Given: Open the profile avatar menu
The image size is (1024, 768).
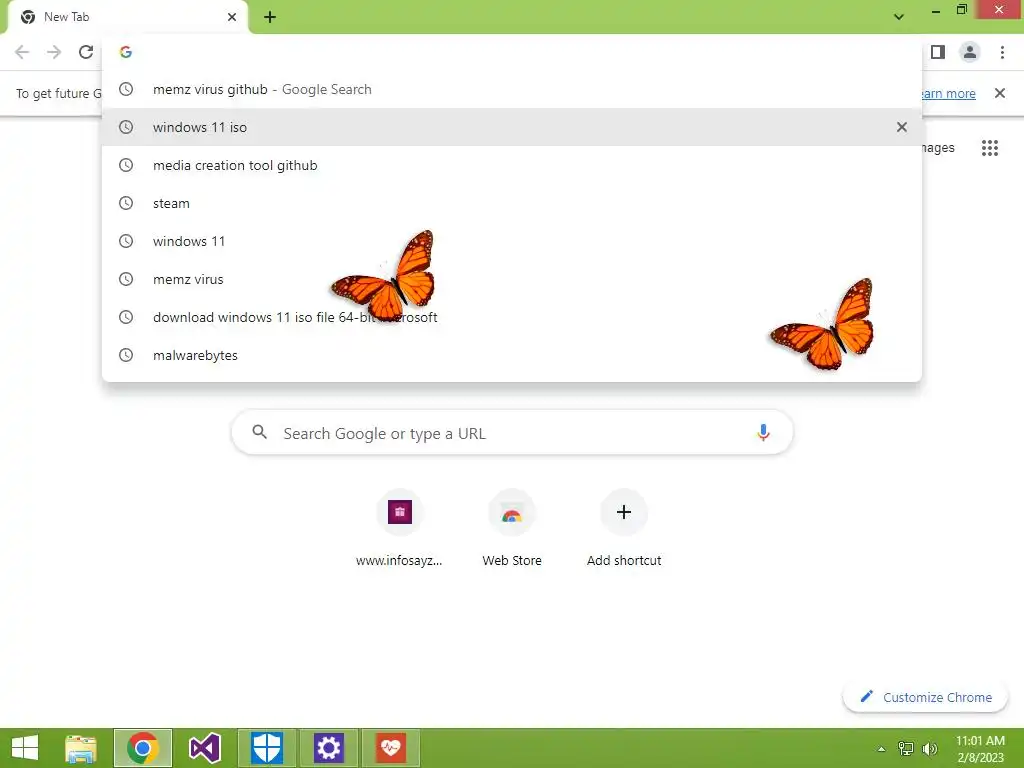Looking at the screenshot, I should [970, 52].
